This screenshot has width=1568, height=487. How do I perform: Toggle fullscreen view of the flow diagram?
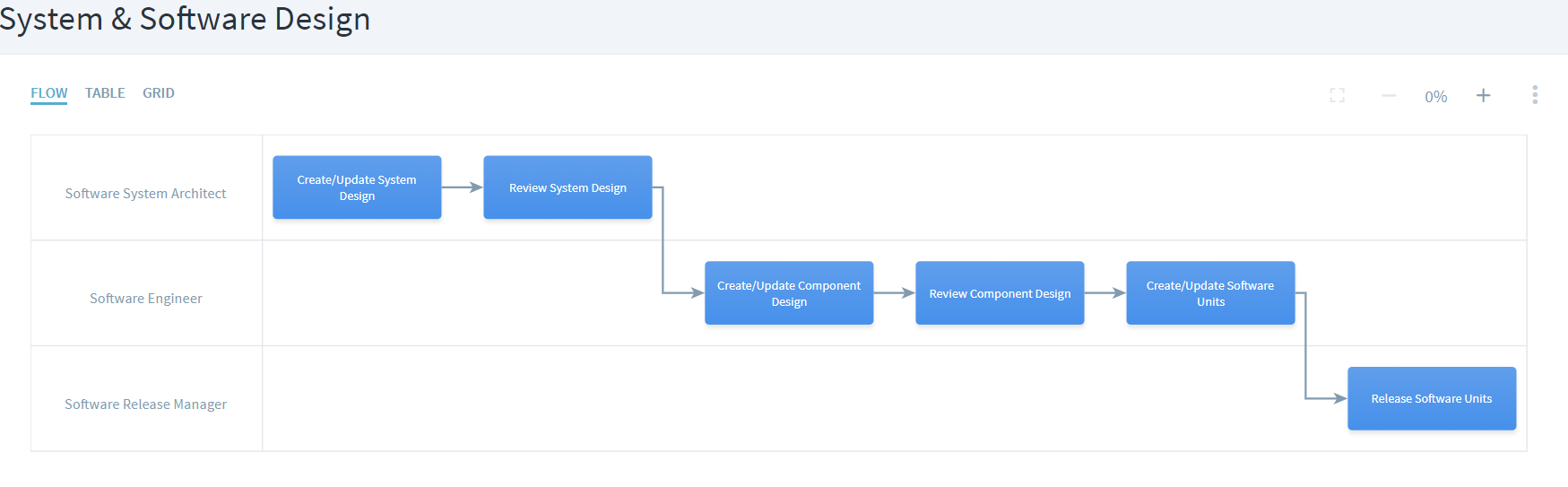pos(1337,95)
